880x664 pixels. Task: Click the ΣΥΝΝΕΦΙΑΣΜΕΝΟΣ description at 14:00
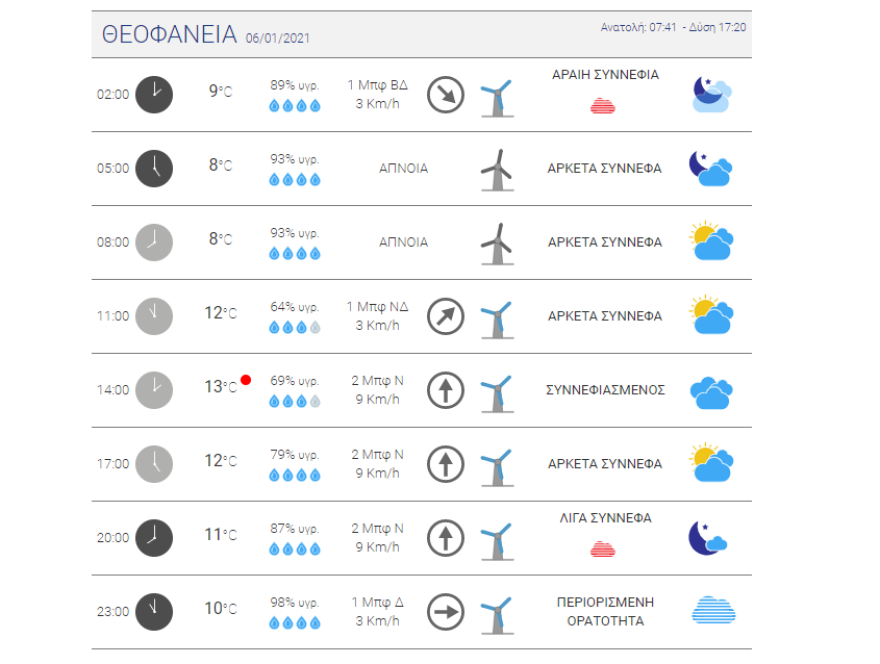605,390
